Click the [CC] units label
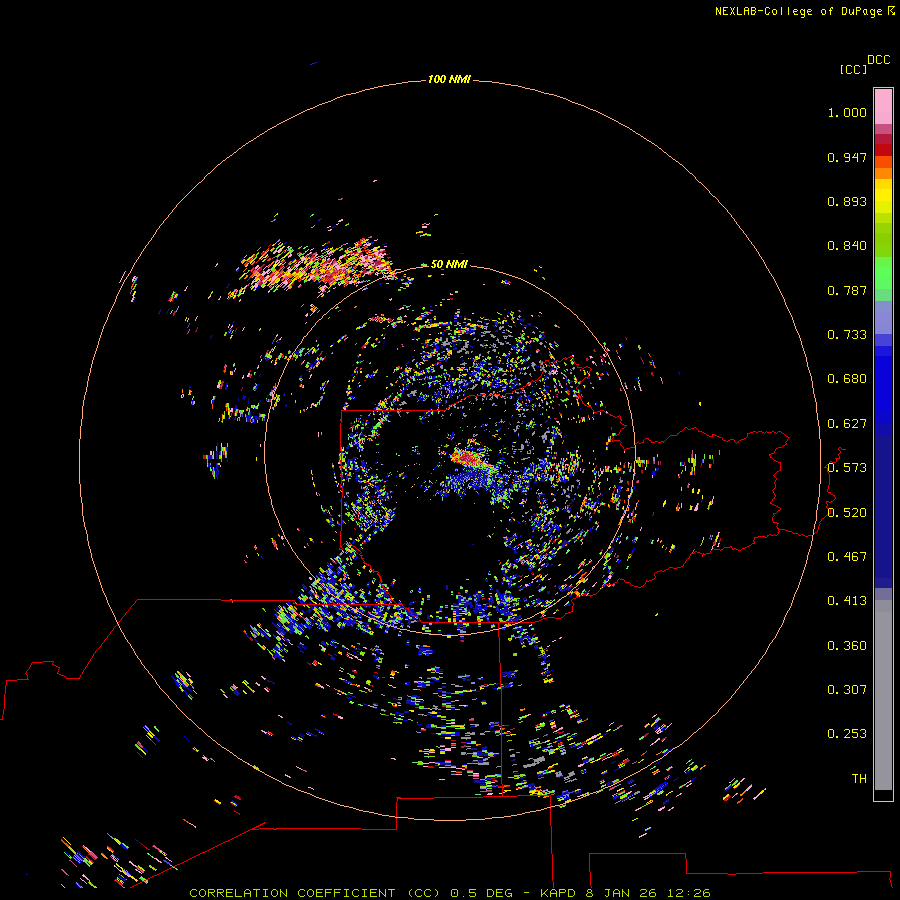Viewport: 900px width, 900px height. tap(853, 69)
